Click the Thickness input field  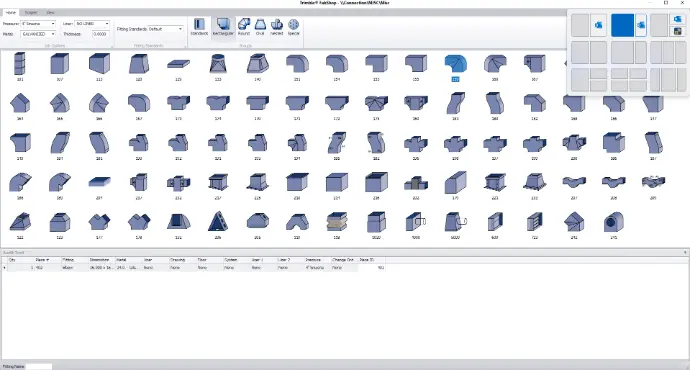100,34
